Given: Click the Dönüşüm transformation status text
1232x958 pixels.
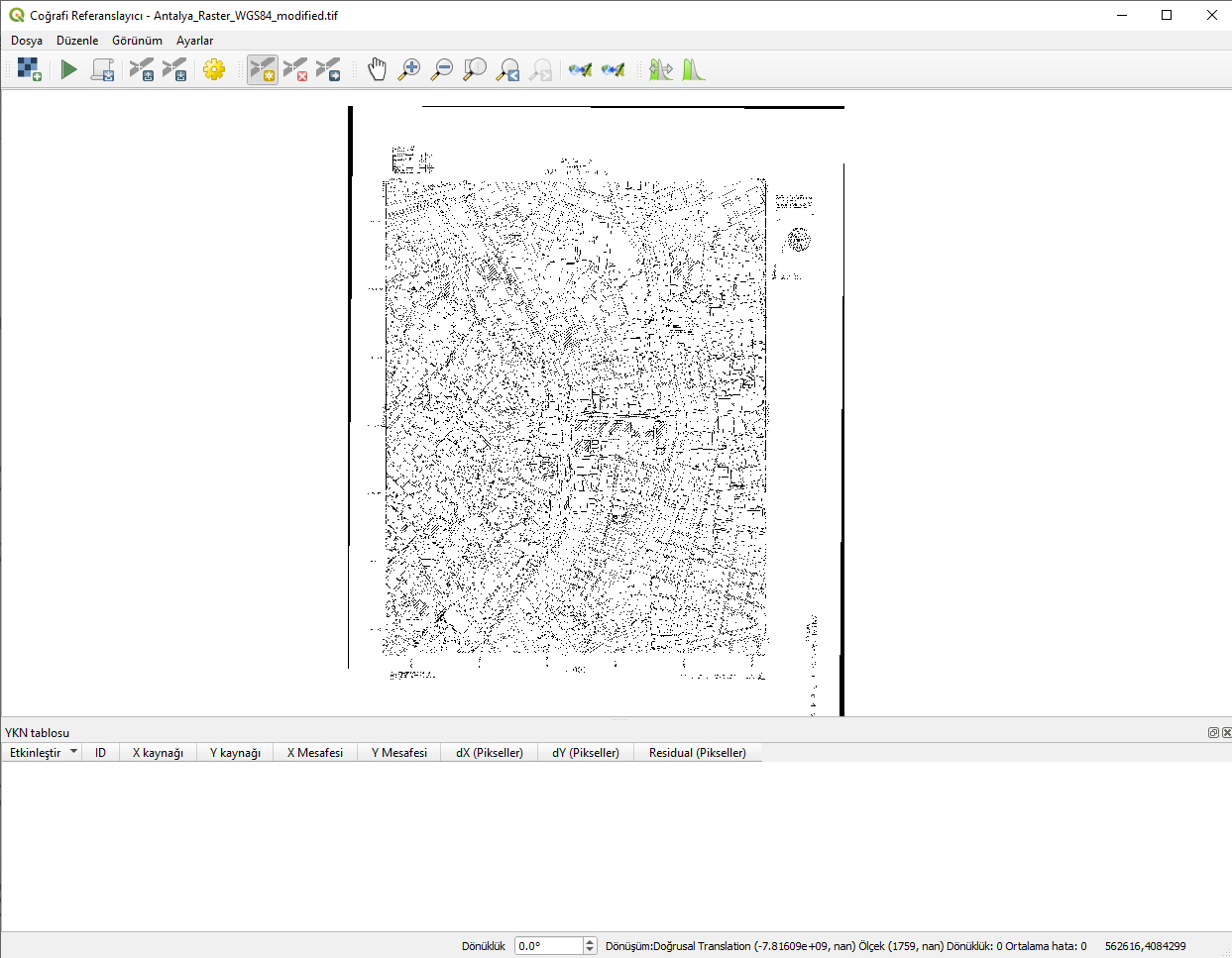Looking at the screenshot, I should click(845, 946).
